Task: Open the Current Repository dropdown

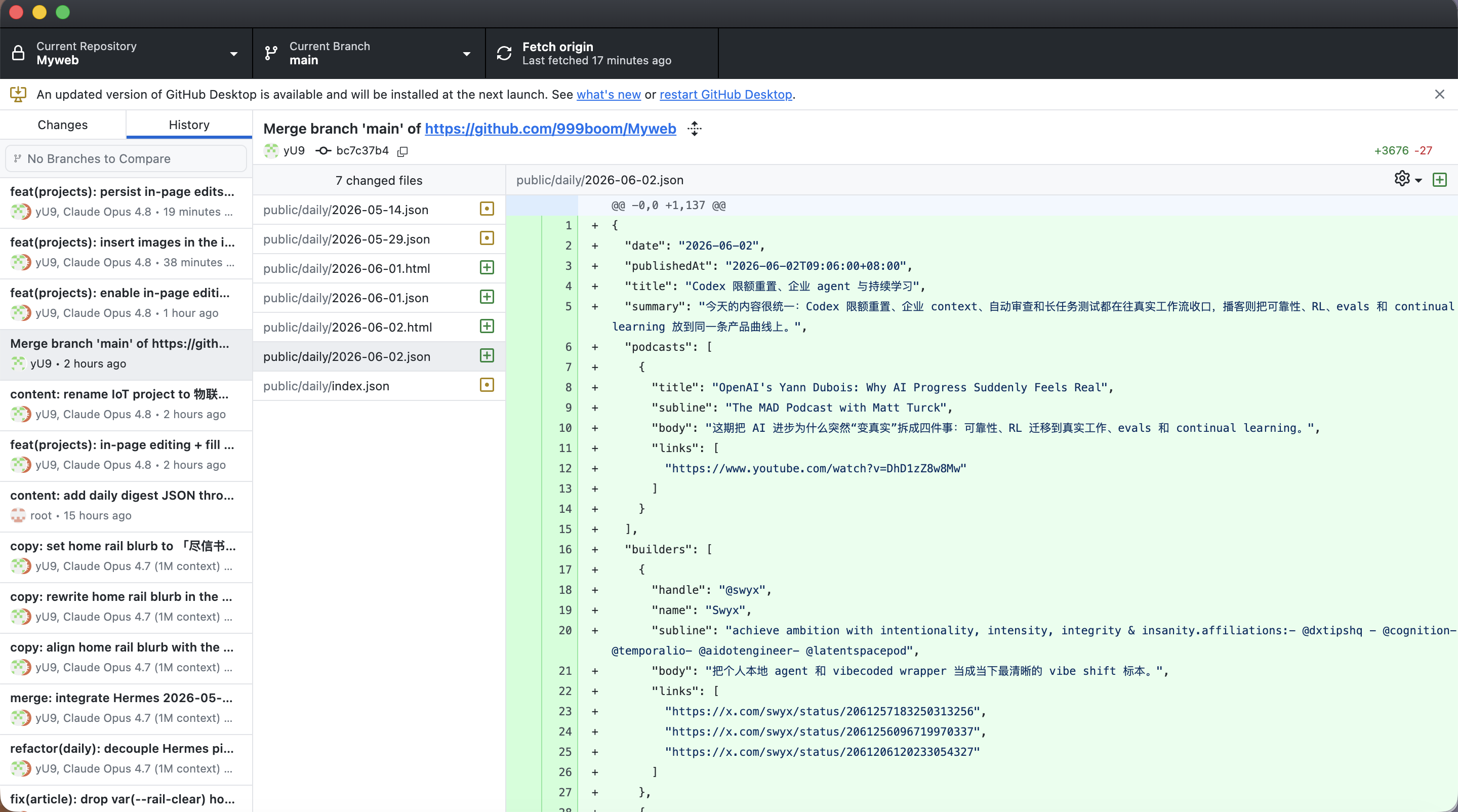Action: click(x=126, y=53)
